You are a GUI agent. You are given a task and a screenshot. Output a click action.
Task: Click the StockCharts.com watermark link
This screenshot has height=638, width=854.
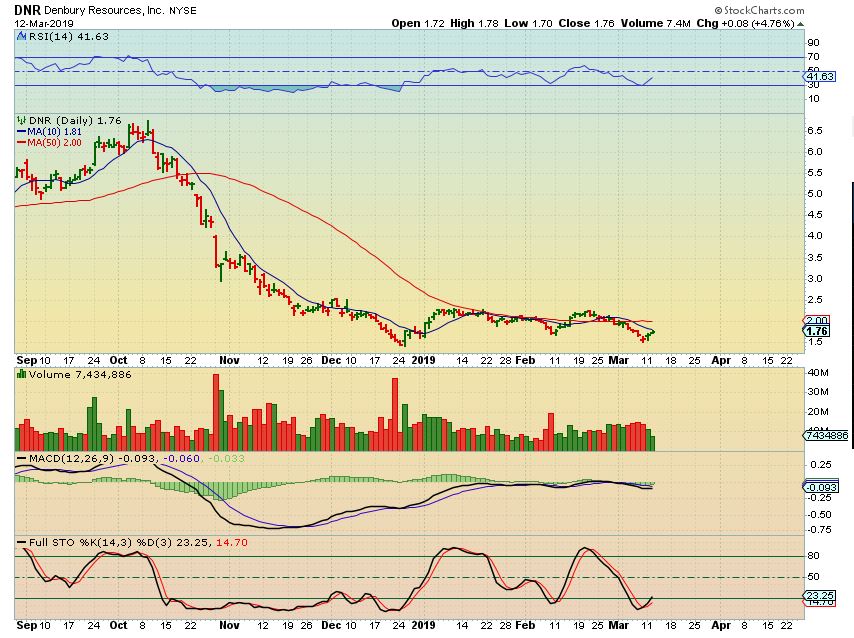pos(759,10)
